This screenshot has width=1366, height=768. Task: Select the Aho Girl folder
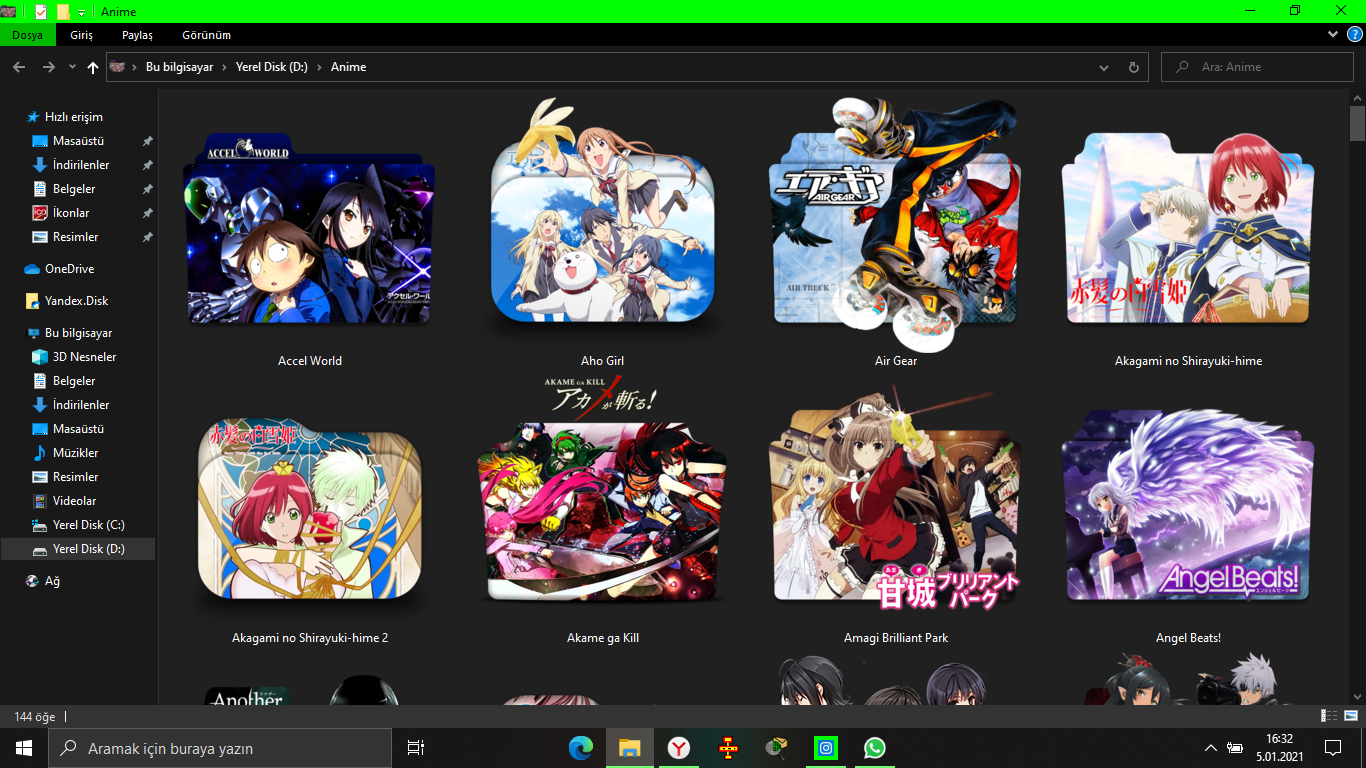click(603, 234)
